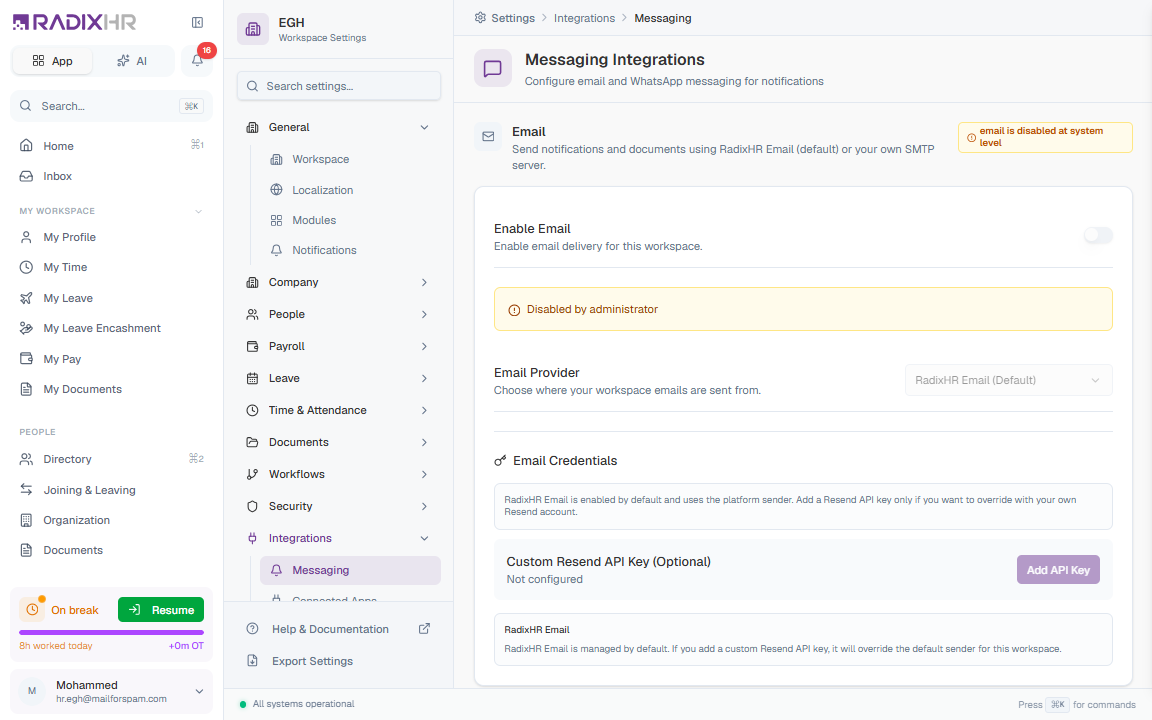Click the Workflows branch icon
Image resolution: width=1152 pixels, height=720 pixels.
coord(253,474)
